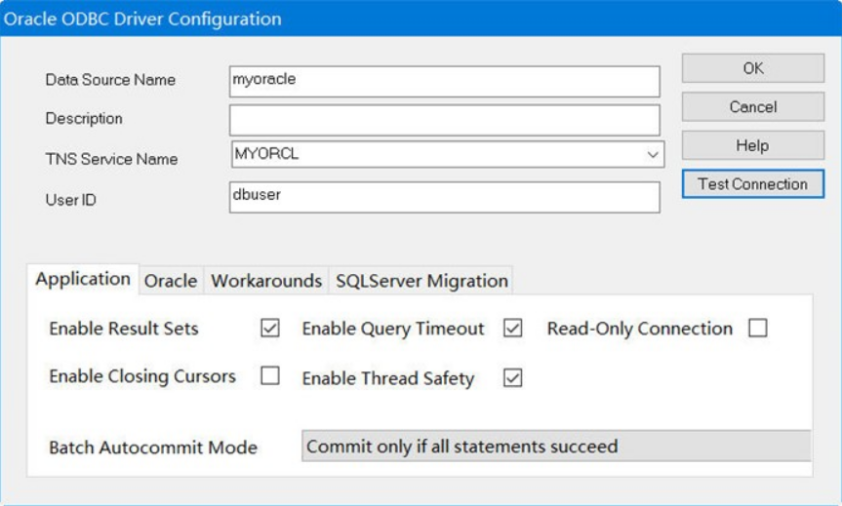The image size is (842, 506).
Task: Select the MYORCL text in TNS Service Name
Action: 267,155
